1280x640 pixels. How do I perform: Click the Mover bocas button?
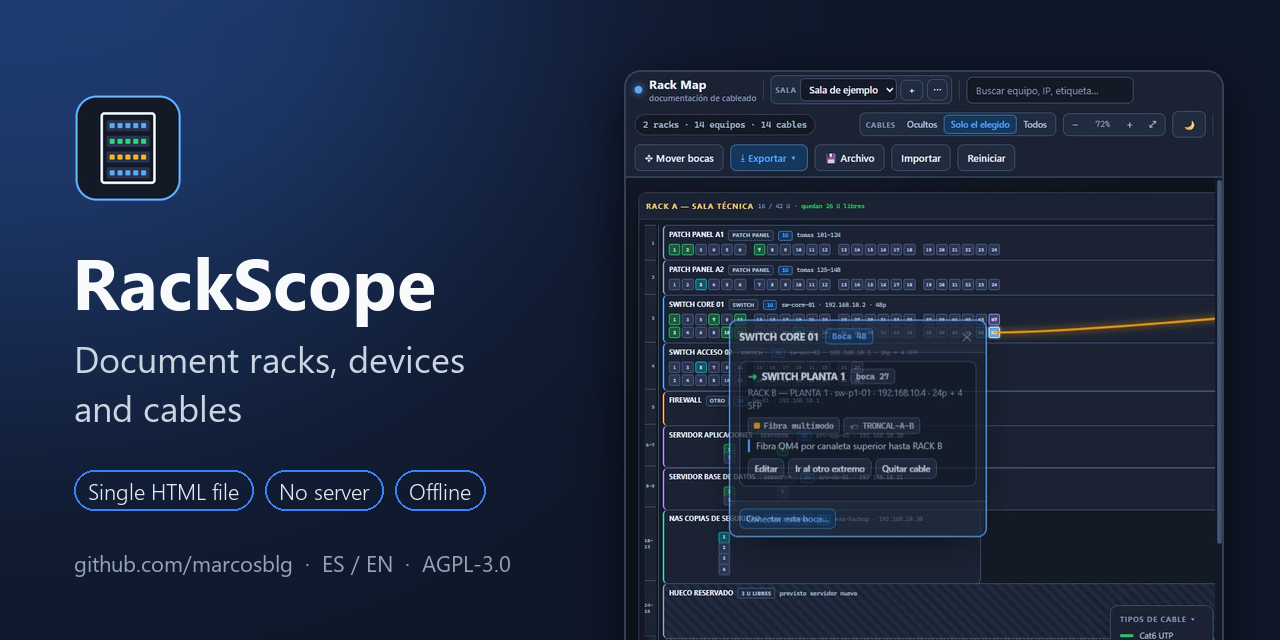680,158
